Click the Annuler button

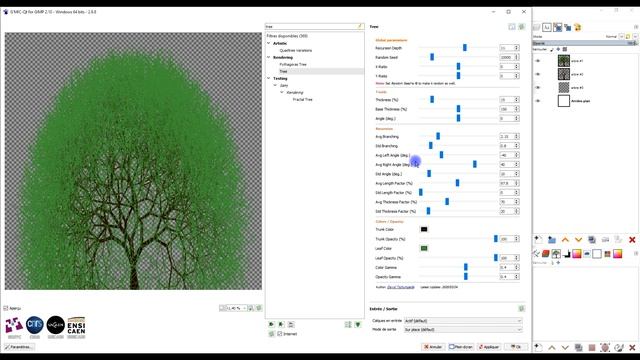point(433,347)
